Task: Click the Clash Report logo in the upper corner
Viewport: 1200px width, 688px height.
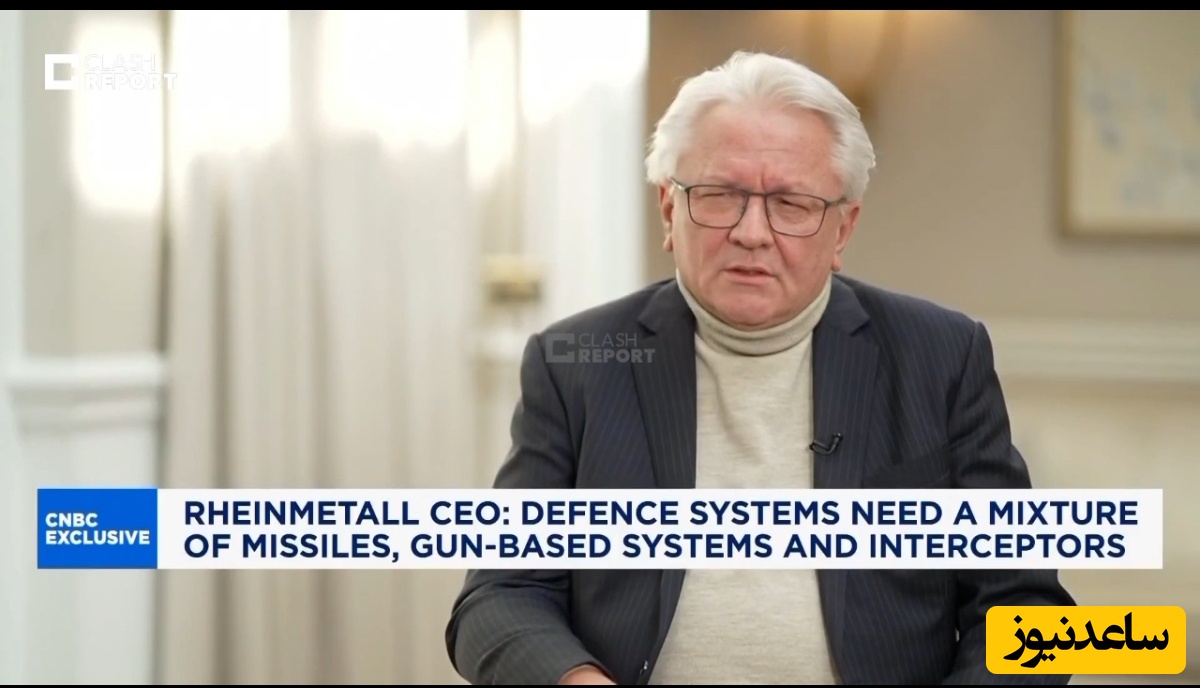Action: pos(108,71)
